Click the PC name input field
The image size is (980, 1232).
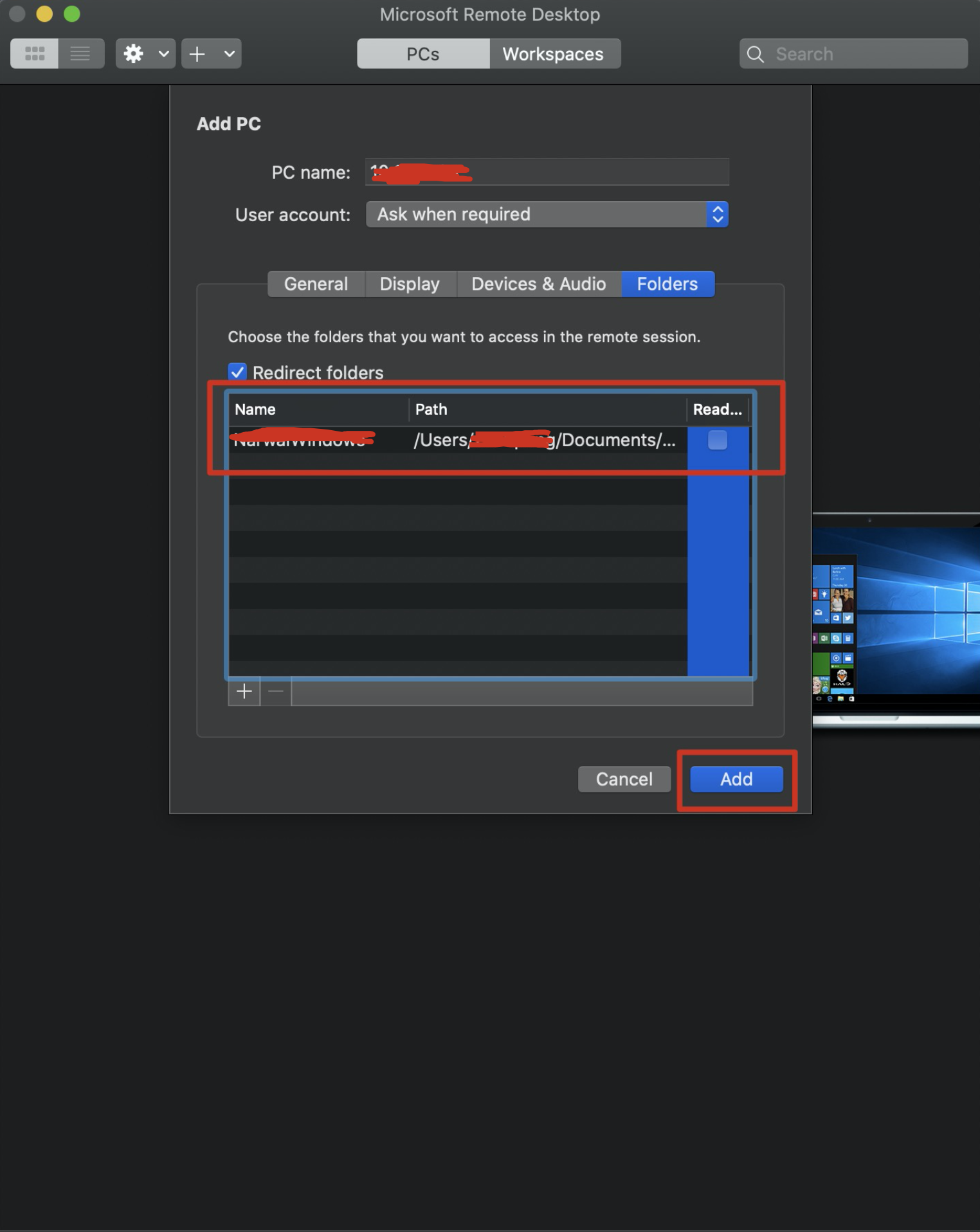(x=547, y=172)
